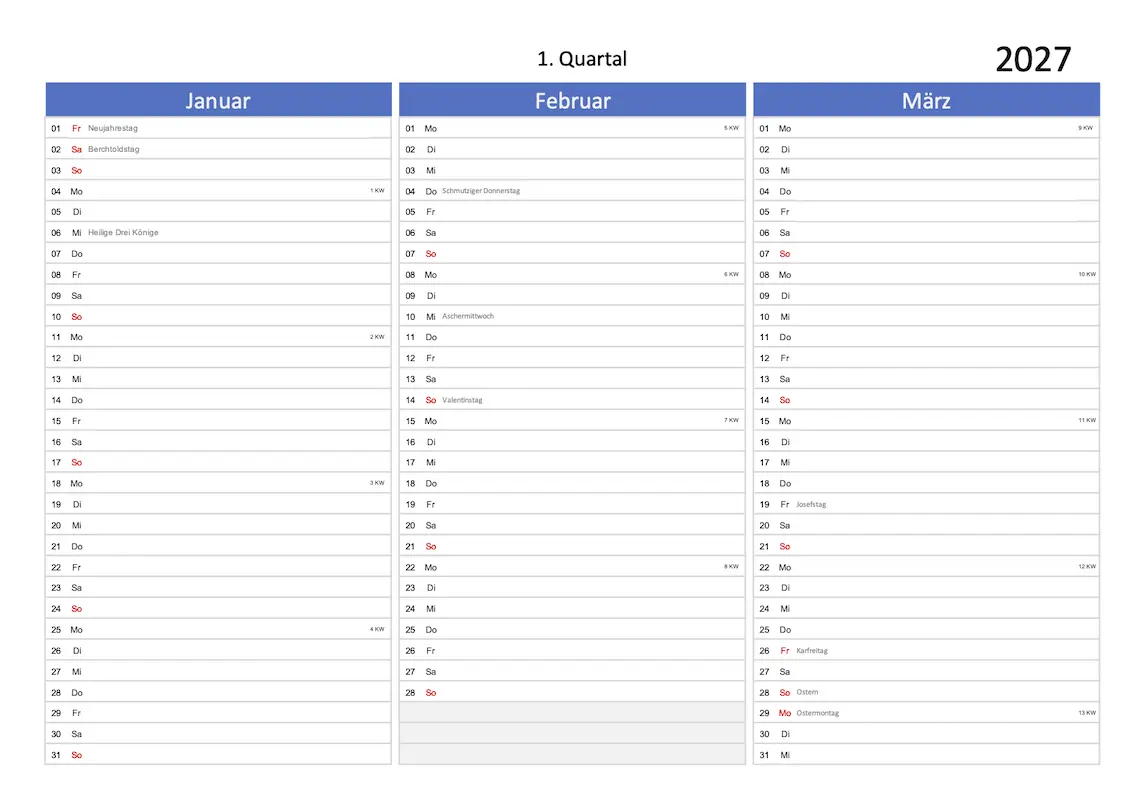Open the Schmutziger Donnerstag entry in Februar
Image resolution: width=1146 pixels, height=810 pixels.
click(481, 191)
